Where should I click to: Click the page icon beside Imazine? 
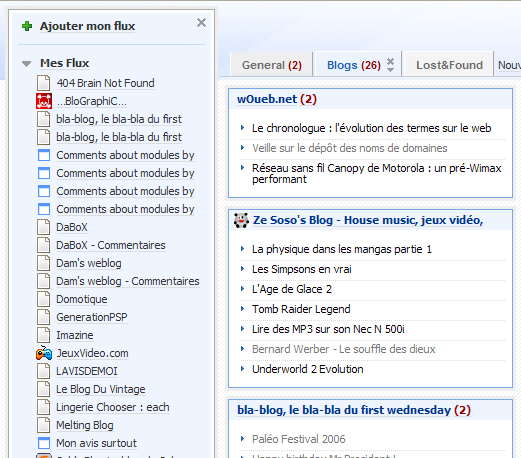pyautogui.click(x=44, y=335)
